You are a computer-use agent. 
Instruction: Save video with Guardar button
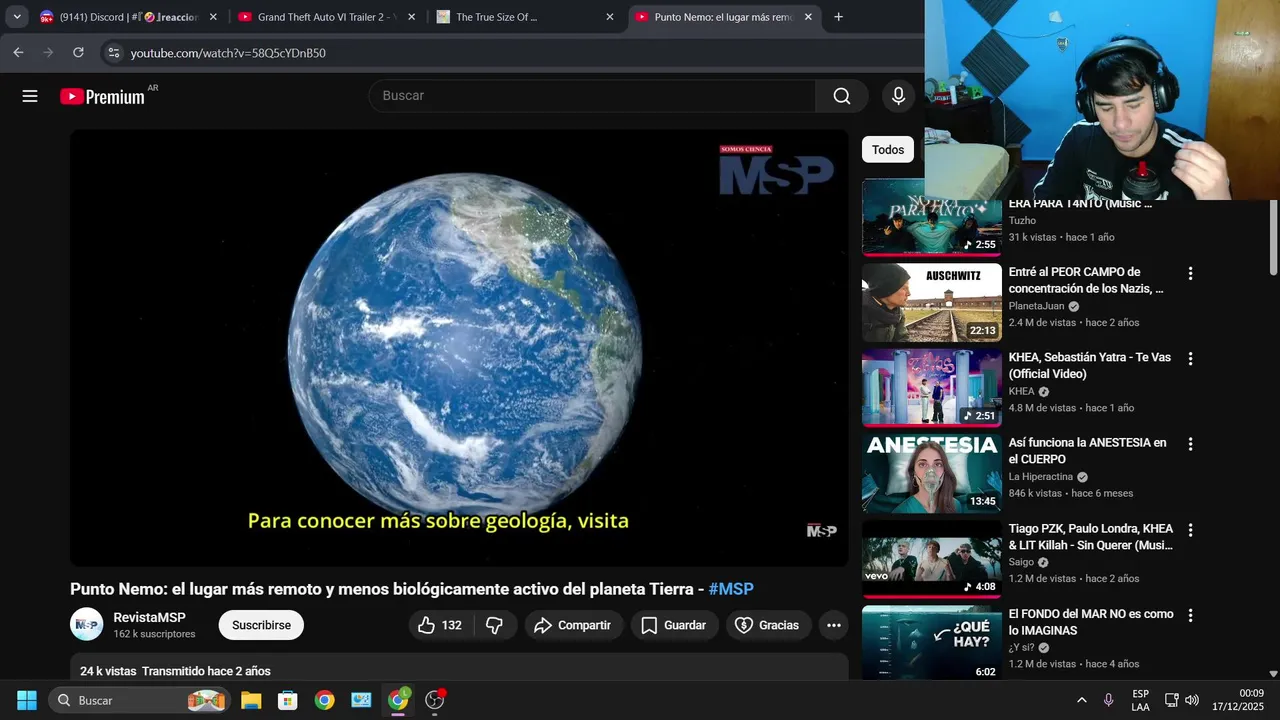[x=673, y=625]
